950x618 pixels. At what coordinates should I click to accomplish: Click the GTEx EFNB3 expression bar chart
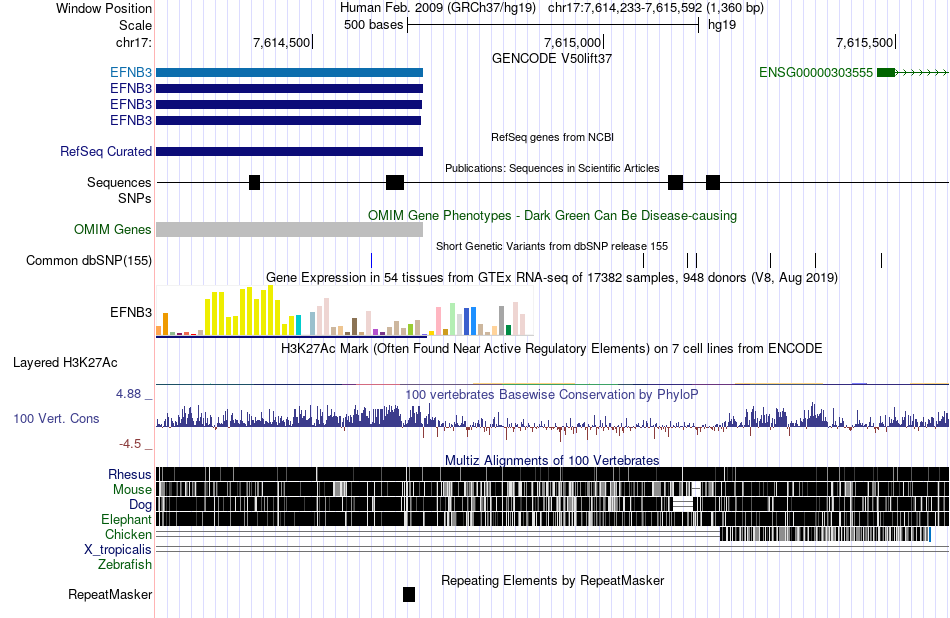345,311
